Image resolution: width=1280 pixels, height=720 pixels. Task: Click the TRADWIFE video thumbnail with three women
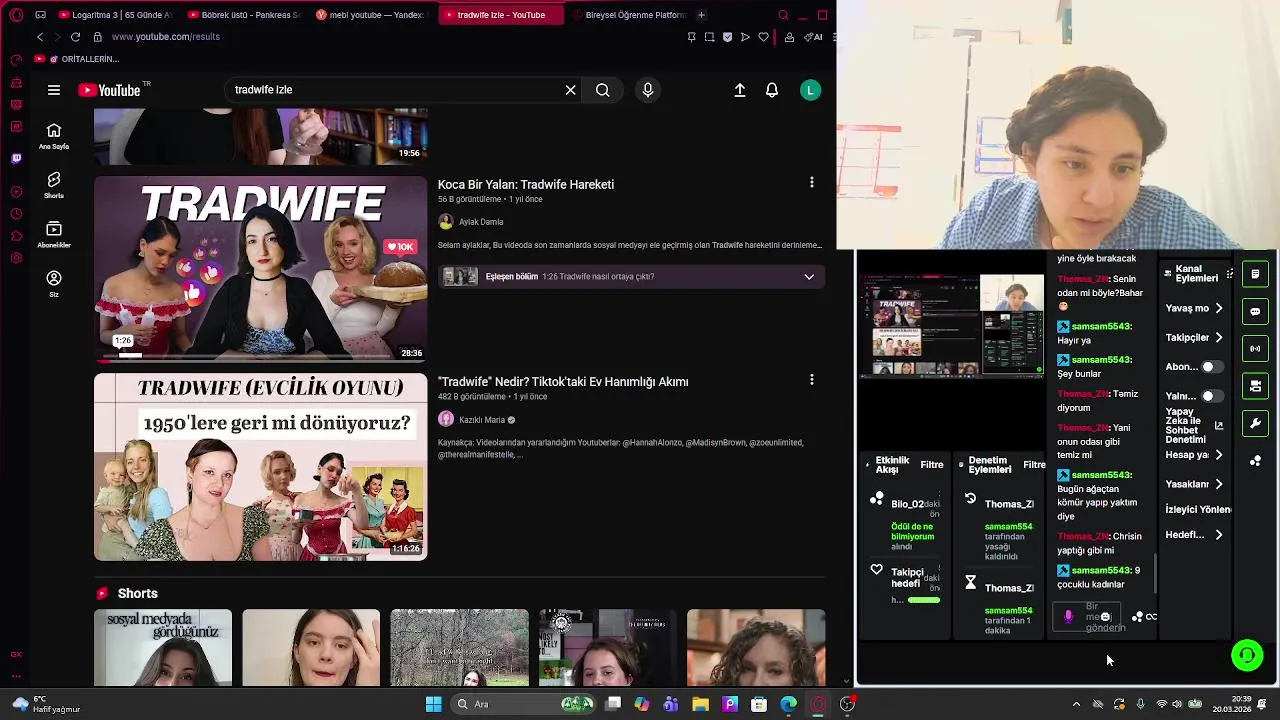click(x=261, y=268)
